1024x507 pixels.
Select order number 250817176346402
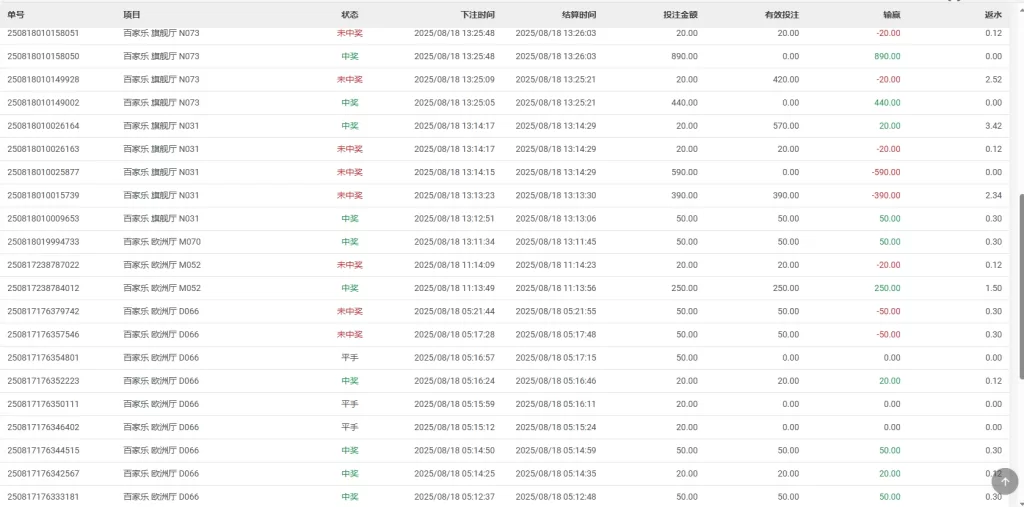44,427
